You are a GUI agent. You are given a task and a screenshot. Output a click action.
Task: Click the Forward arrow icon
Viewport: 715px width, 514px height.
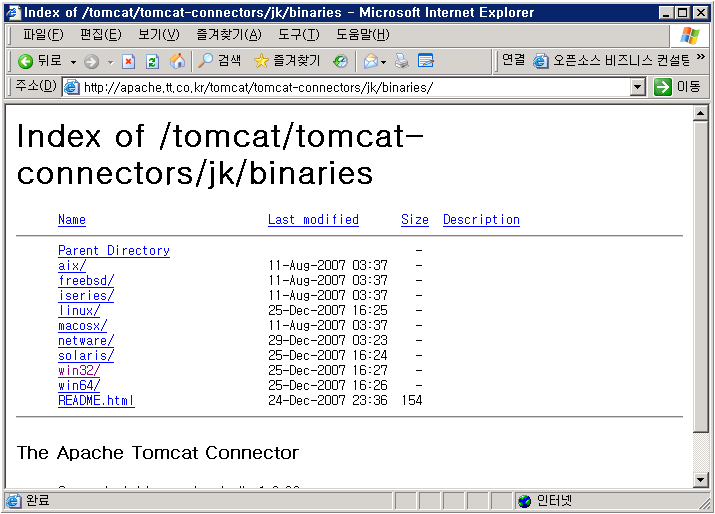click(91, 61)
